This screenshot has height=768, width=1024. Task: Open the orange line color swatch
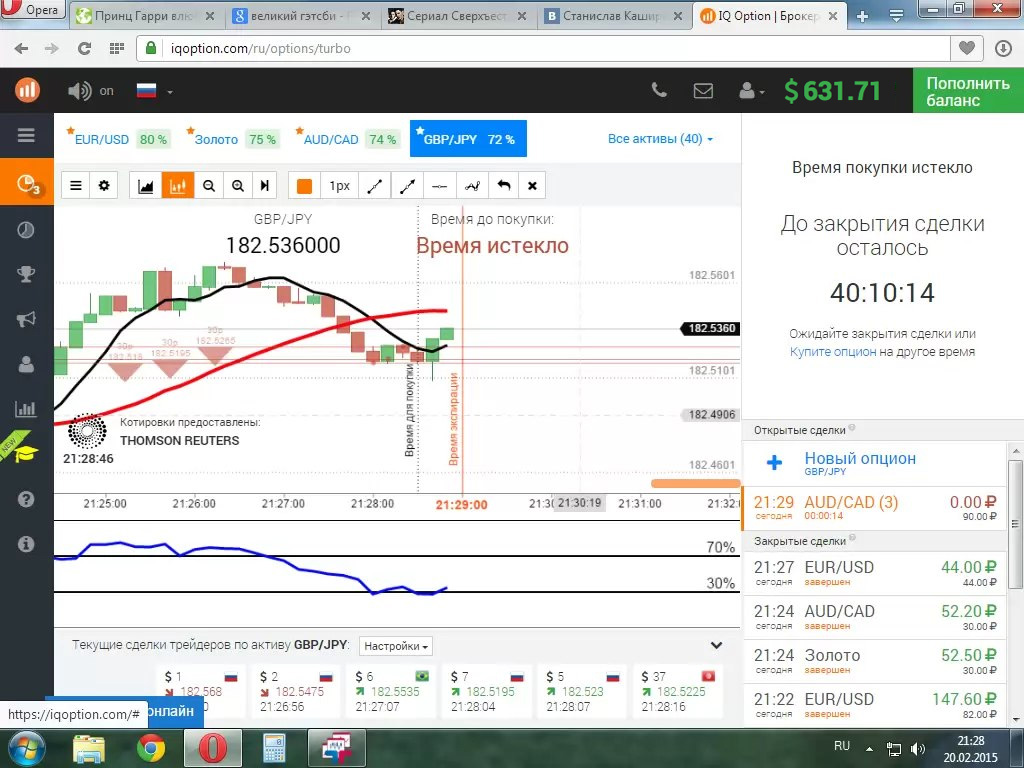pos(305,186)
